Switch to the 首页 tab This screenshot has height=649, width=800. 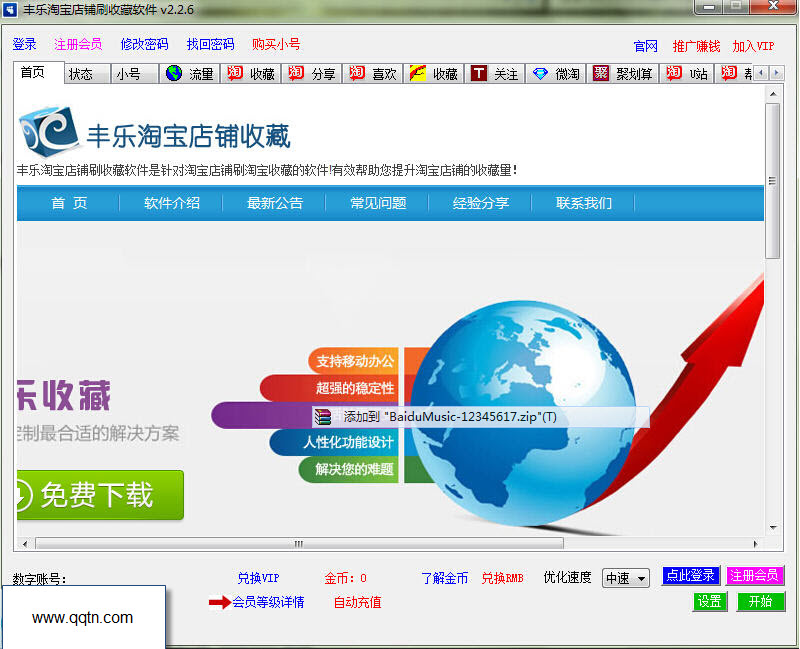pos(38,72)
